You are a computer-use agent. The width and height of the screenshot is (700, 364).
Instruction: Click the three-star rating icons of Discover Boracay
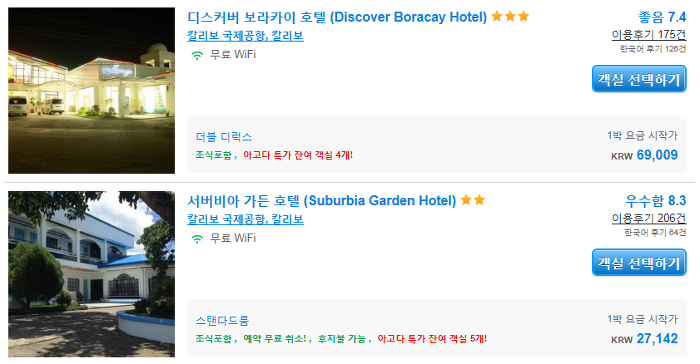click(x=510, y=17)
